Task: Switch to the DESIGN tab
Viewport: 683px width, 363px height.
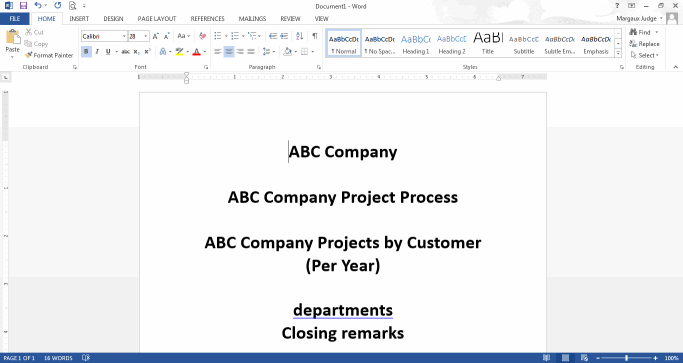Action: pyautogui.click(x=113, y=19)
